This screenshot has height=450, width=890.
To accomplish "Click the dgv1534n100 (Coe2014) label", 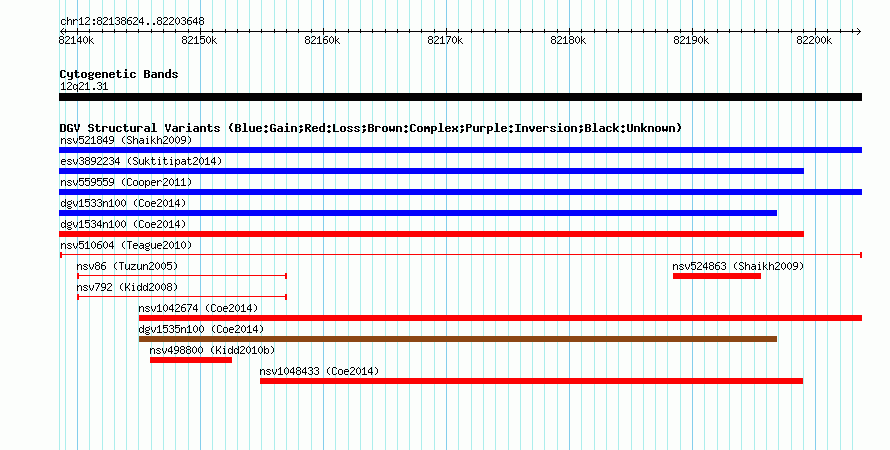I will [x=123, y=224].
